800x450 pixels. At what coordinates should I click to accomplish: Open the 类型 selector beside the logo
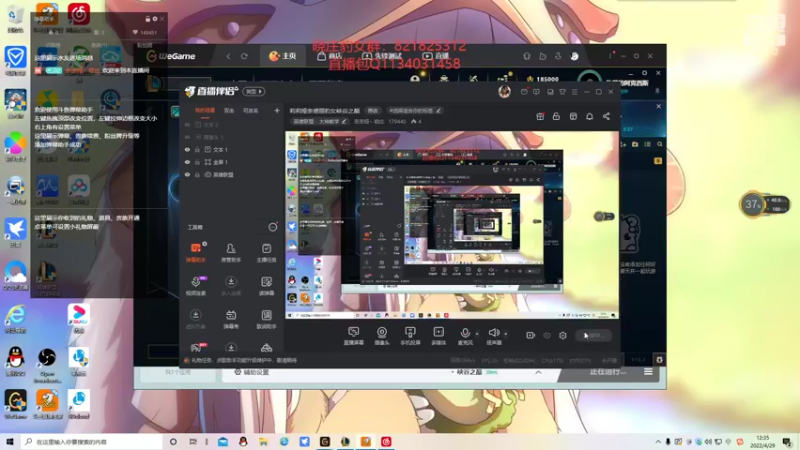coord(254,91)
